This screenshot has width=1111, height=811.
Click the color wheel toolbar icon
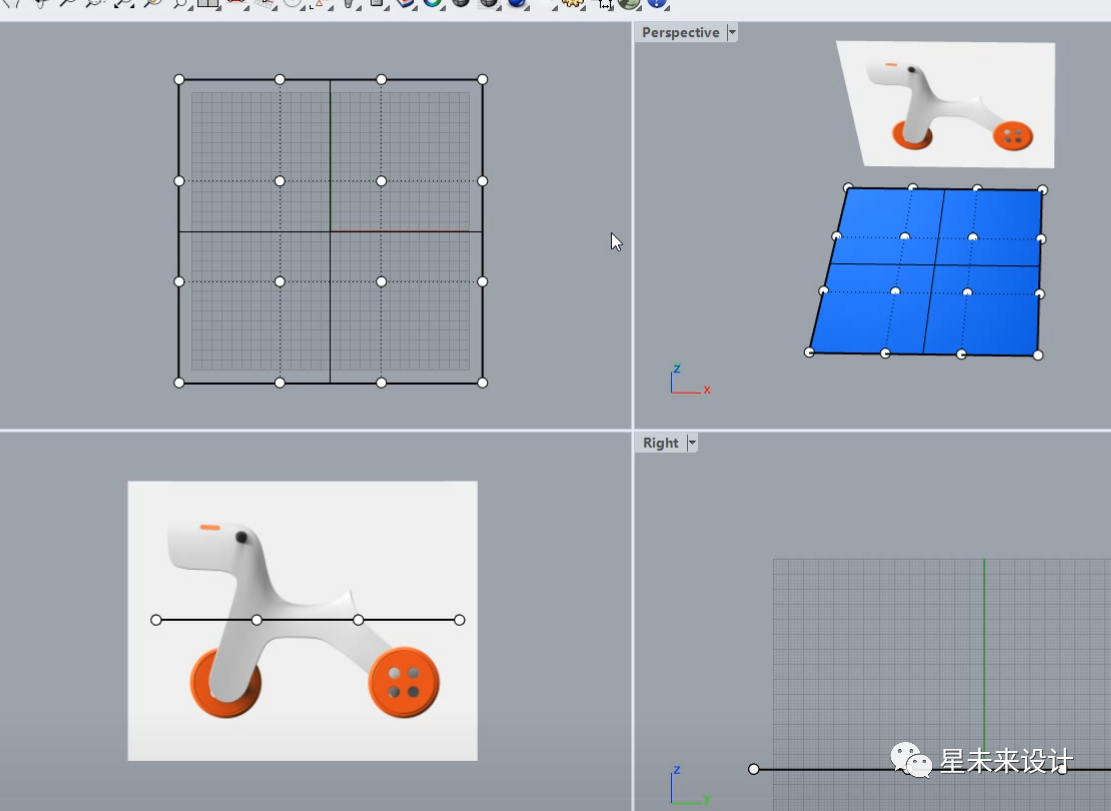click(432, 3)
